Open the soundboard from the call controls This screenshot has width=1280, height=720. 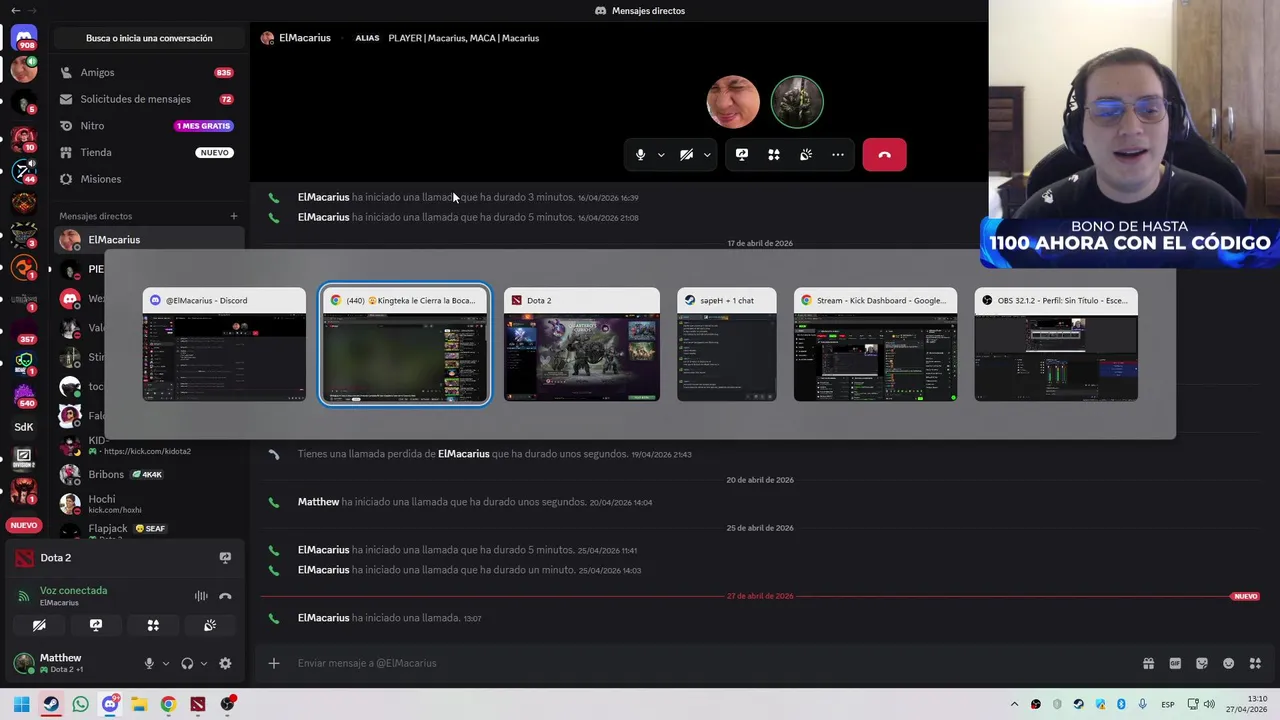(806, 155)
